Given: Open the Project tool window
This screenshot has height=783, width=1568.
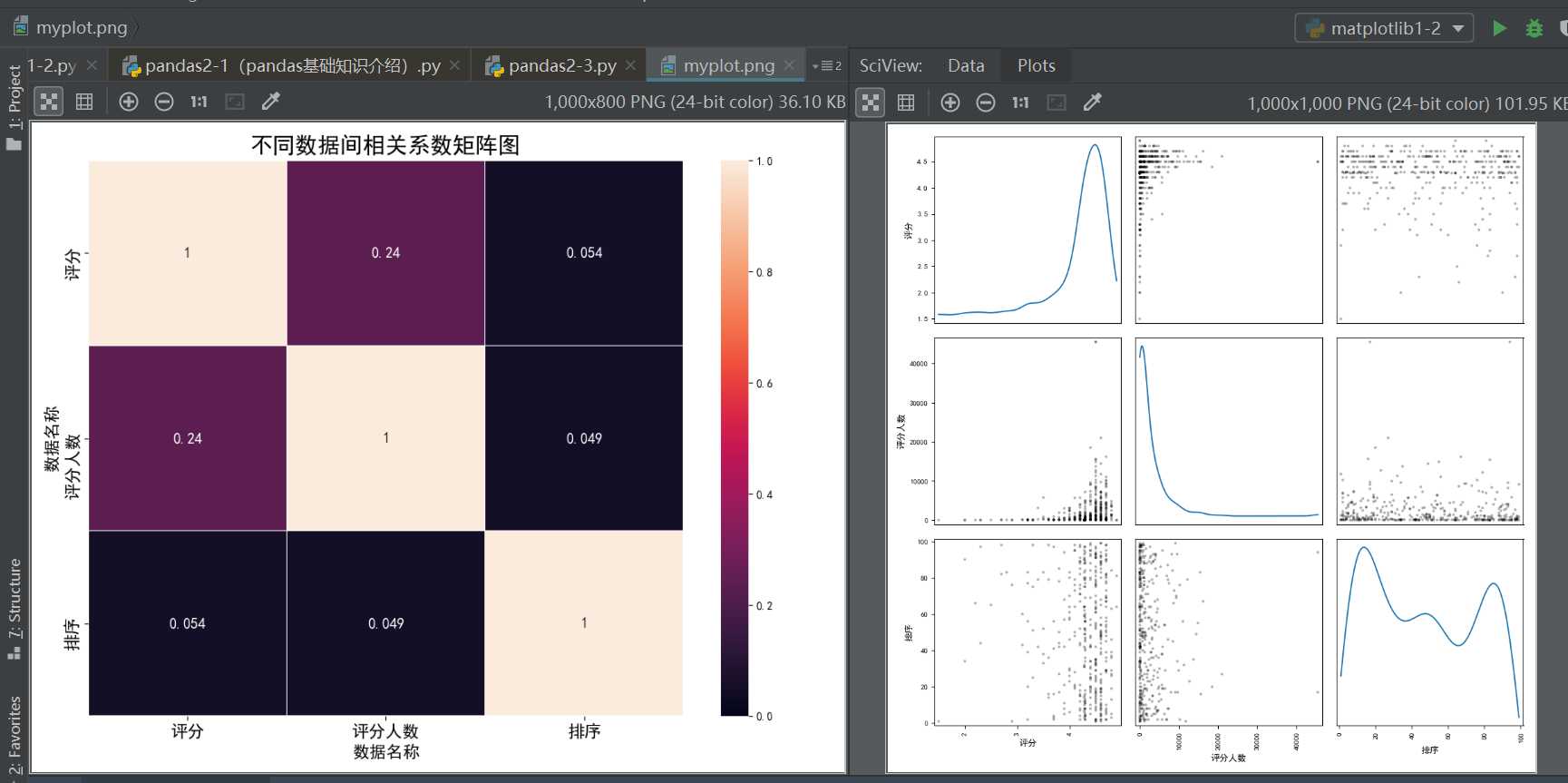Looking at the screenshot, I should pyautogui.click(x=14, y=106).
